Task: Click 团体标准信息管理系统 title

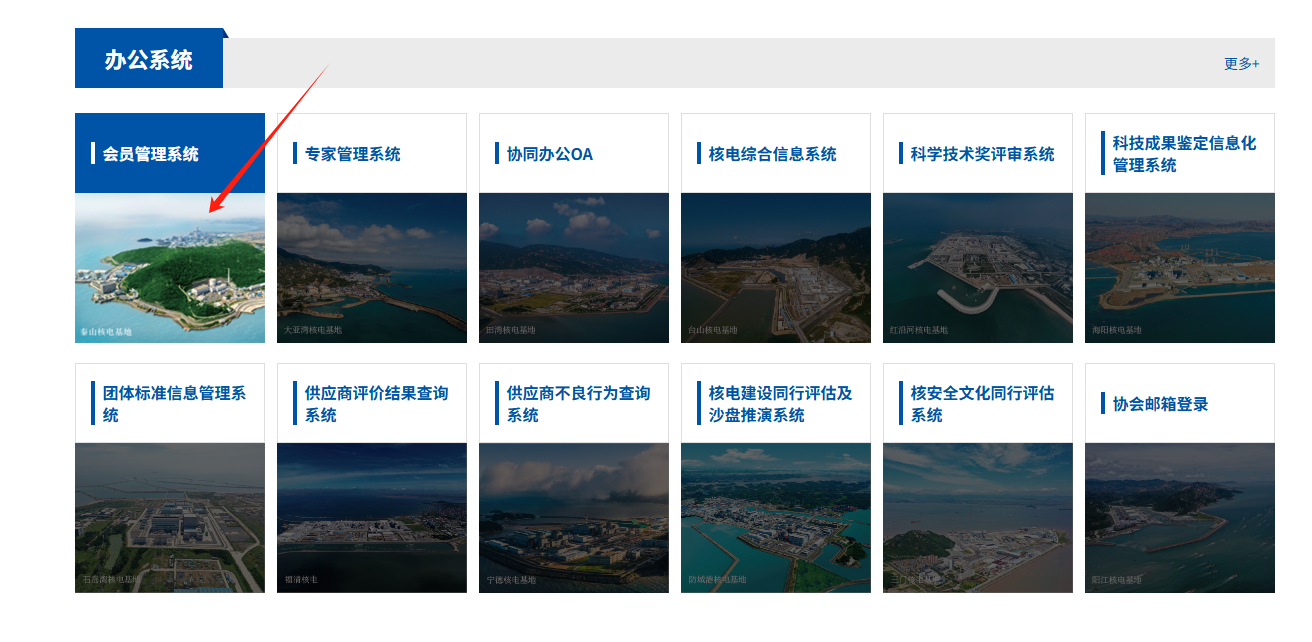Action: [x=174, y=404]
